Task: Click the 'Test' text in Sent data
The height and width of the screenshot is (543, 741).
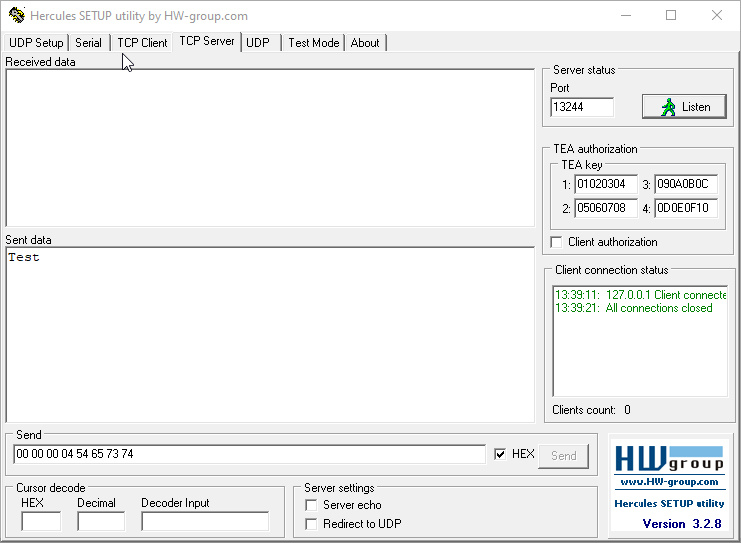Action: (24, 258)
